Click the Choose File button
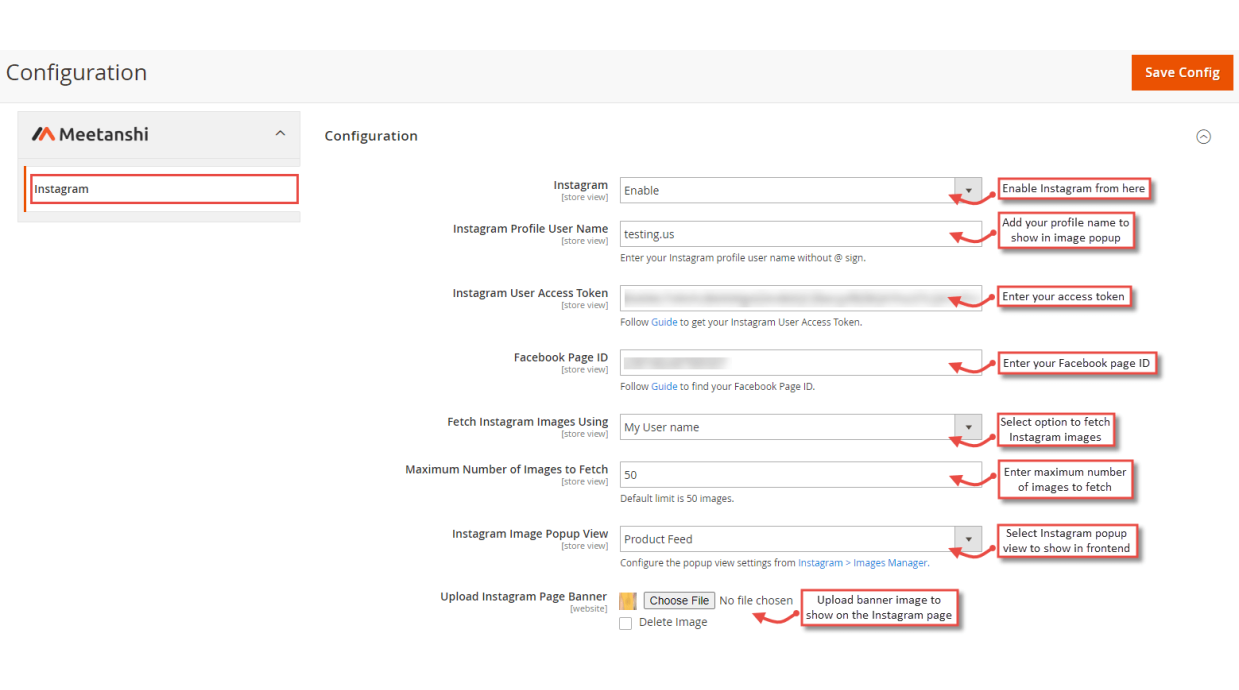The width and height of the screenshot is (1239, 690). pyautogui.click(x=679, y=600)
